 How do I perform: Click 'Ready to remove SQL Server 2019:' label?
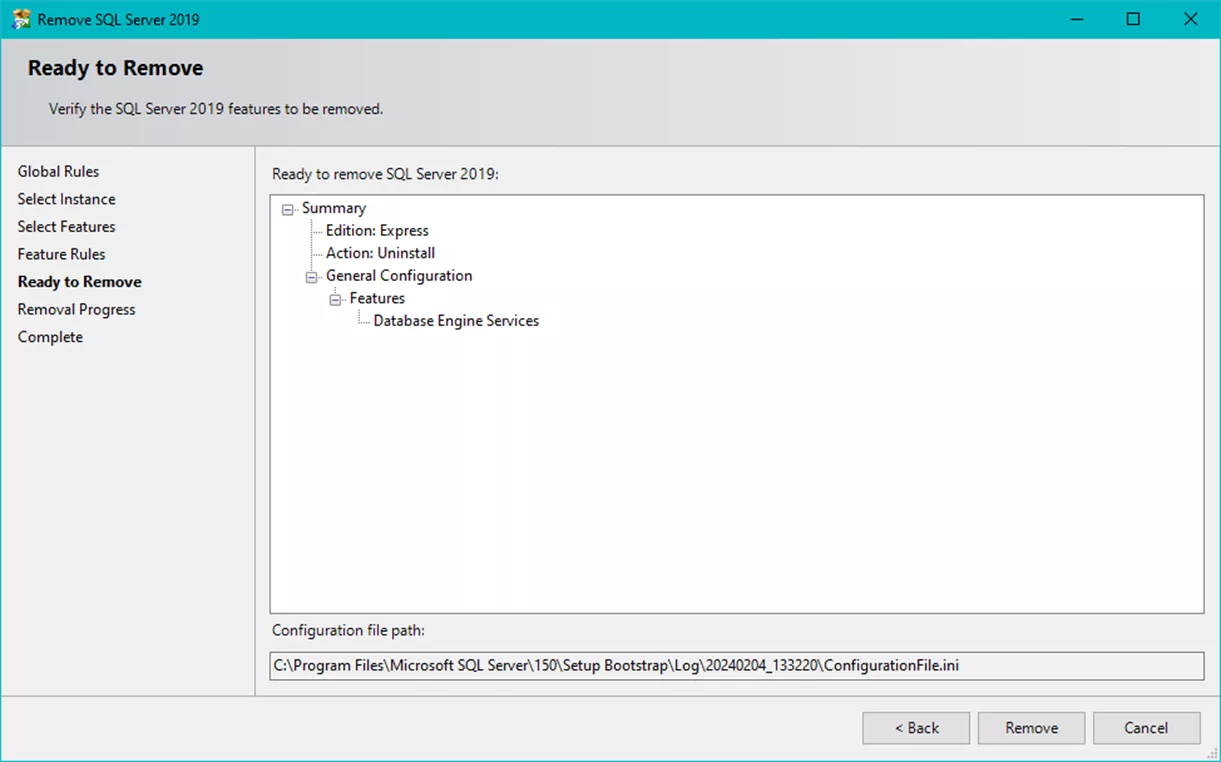pyautogui.click(x=385, y=174)
